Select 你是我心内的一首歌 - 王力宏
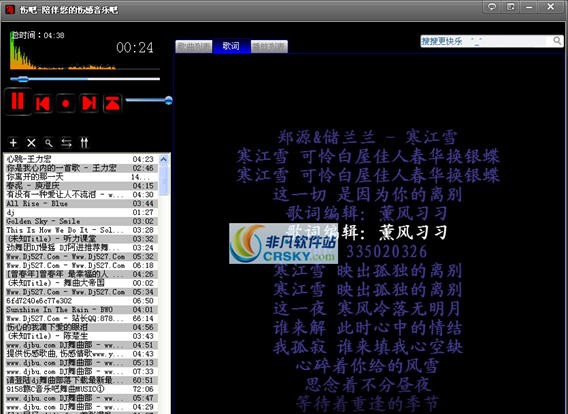568x414 pixels. click(x=81, y=168)
